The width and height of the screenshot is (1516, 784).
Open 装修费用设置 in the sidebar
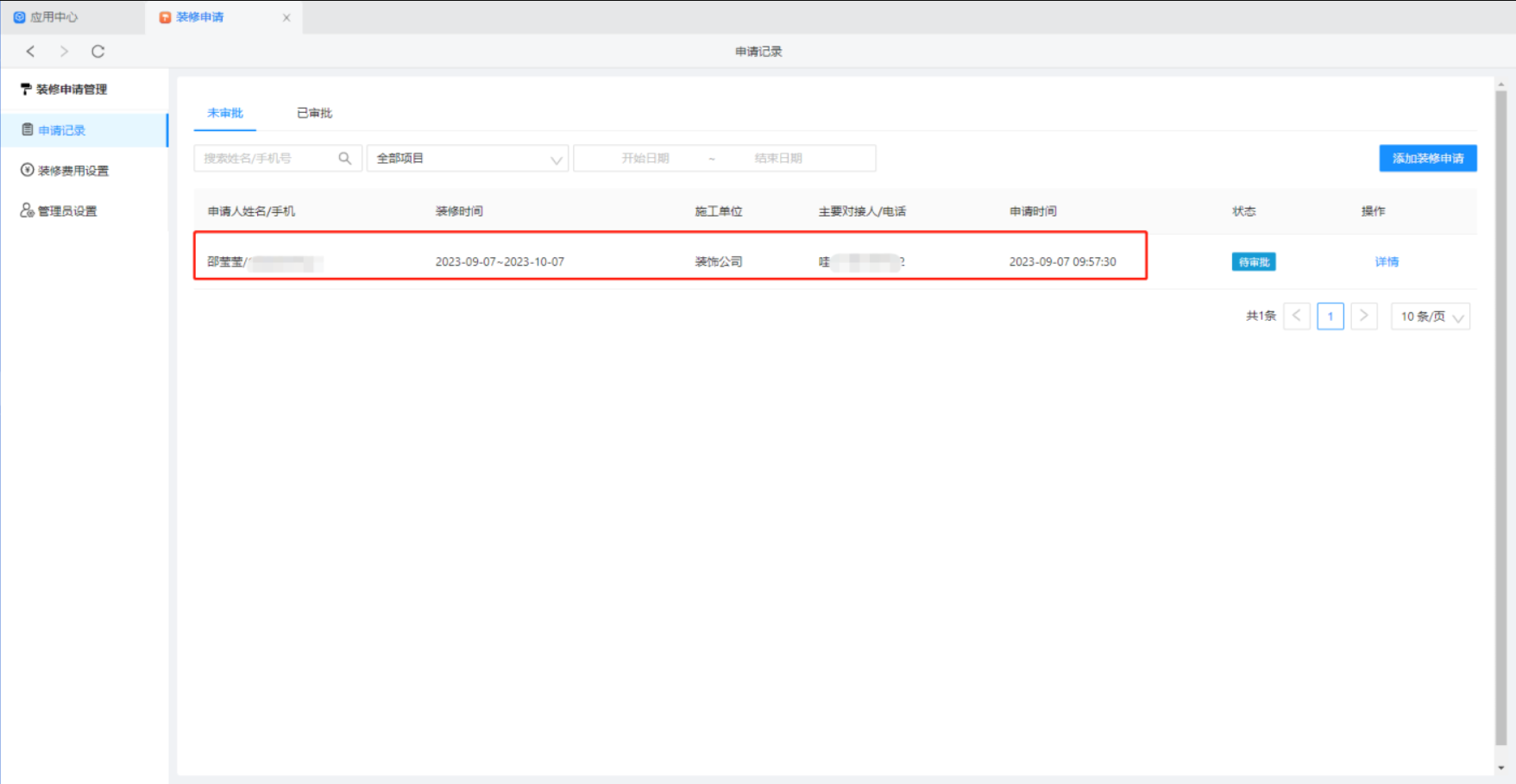click(x=72, y=171)
